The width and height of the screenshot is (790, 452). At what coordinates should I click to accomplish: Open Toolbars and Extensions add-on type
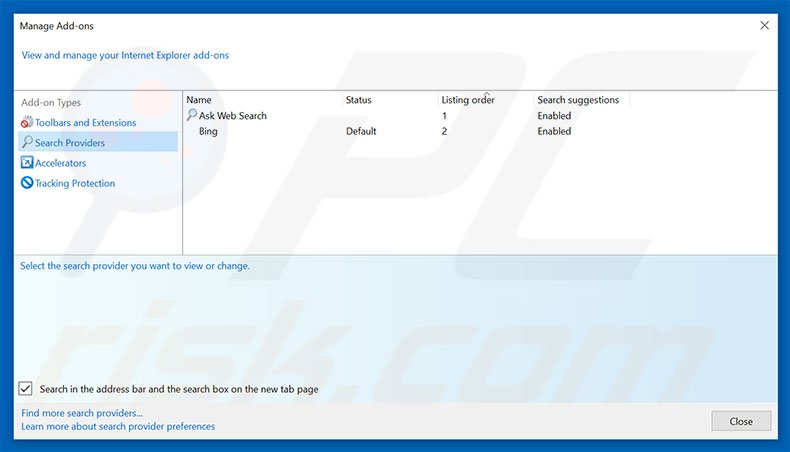pos(86,122)
